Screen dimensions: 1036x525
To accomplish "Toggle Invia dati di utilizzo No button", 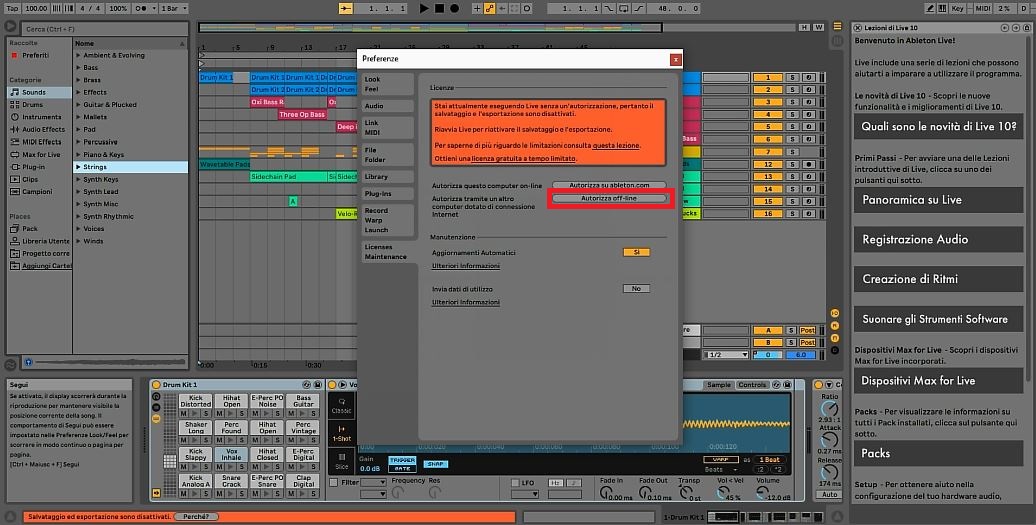I will pyautogui.click(x=636, y=289).
